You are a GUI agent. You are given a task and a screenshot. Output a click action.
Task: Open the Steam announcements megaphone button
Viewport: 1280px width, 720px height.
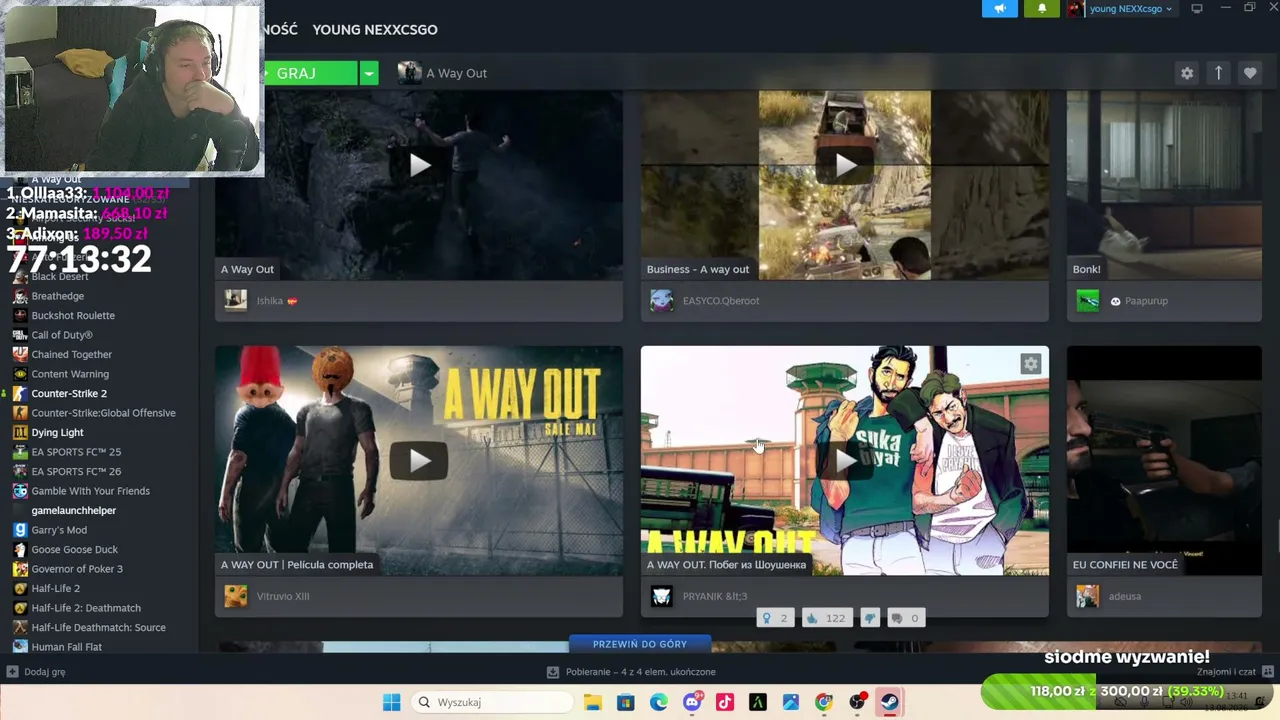[x=999, y=9]
